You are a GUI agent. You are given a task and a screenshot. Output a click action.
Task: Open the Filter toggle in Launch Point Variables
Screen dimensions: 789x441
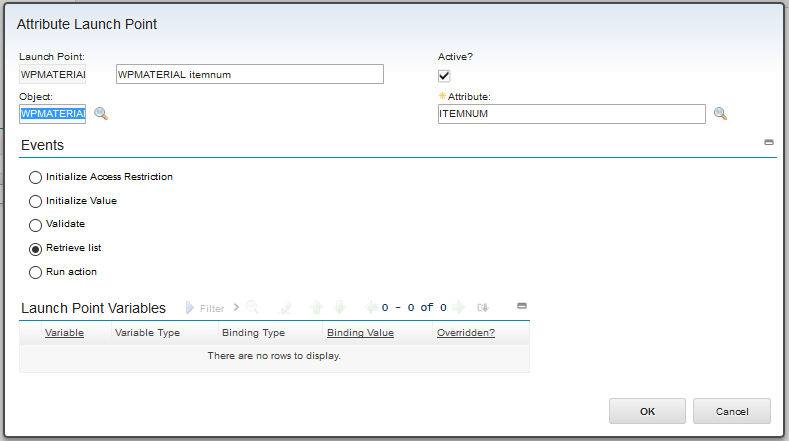click(205, 308)
